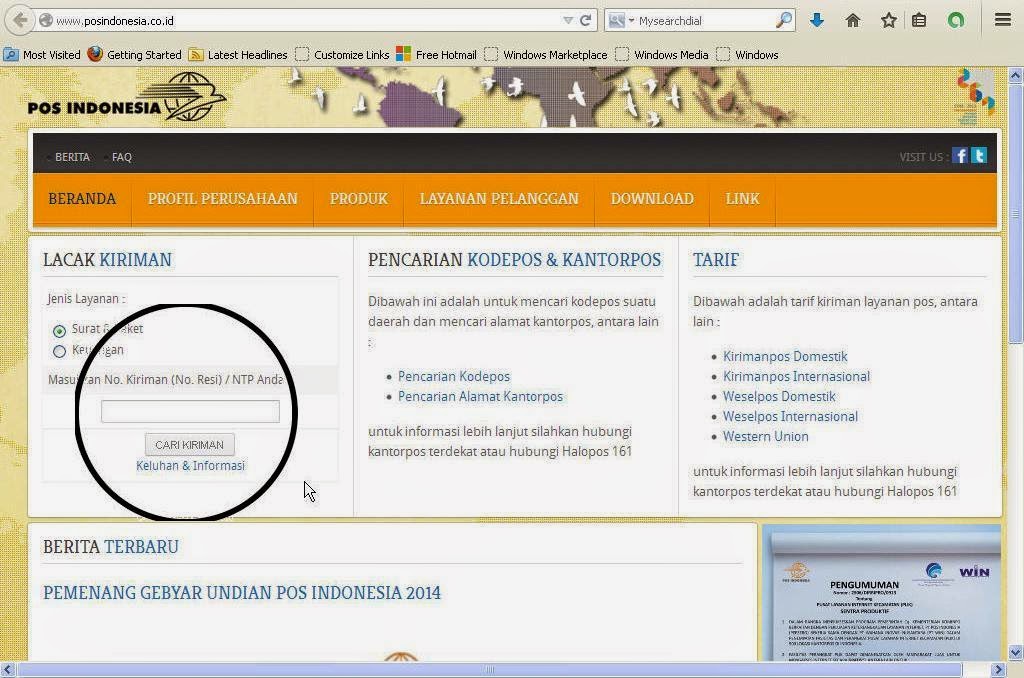Click the search magnifier icon

[784, 20]
